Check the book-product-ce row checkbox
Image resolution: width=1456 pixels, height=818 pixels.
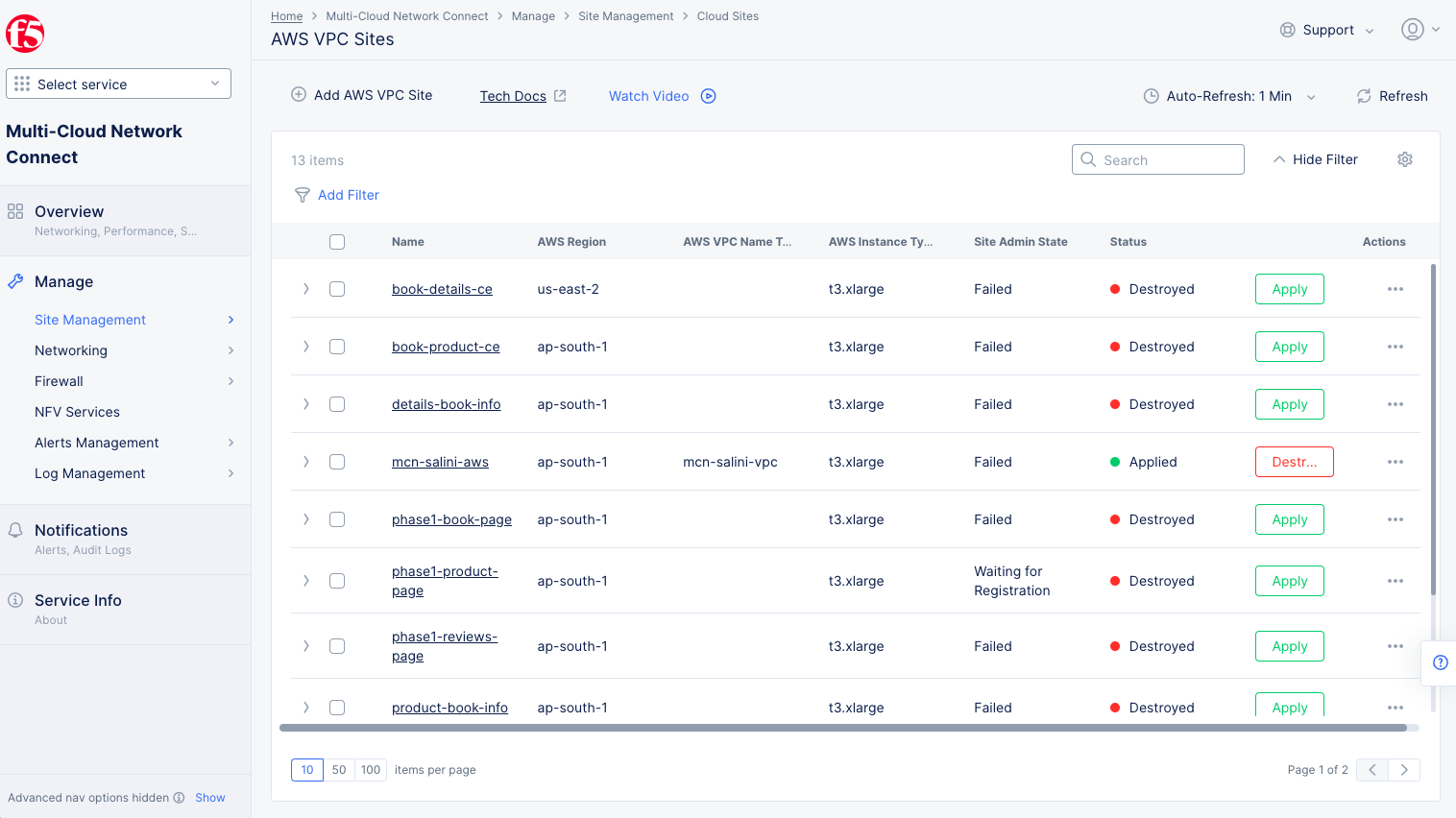click(x=337, y=347)
